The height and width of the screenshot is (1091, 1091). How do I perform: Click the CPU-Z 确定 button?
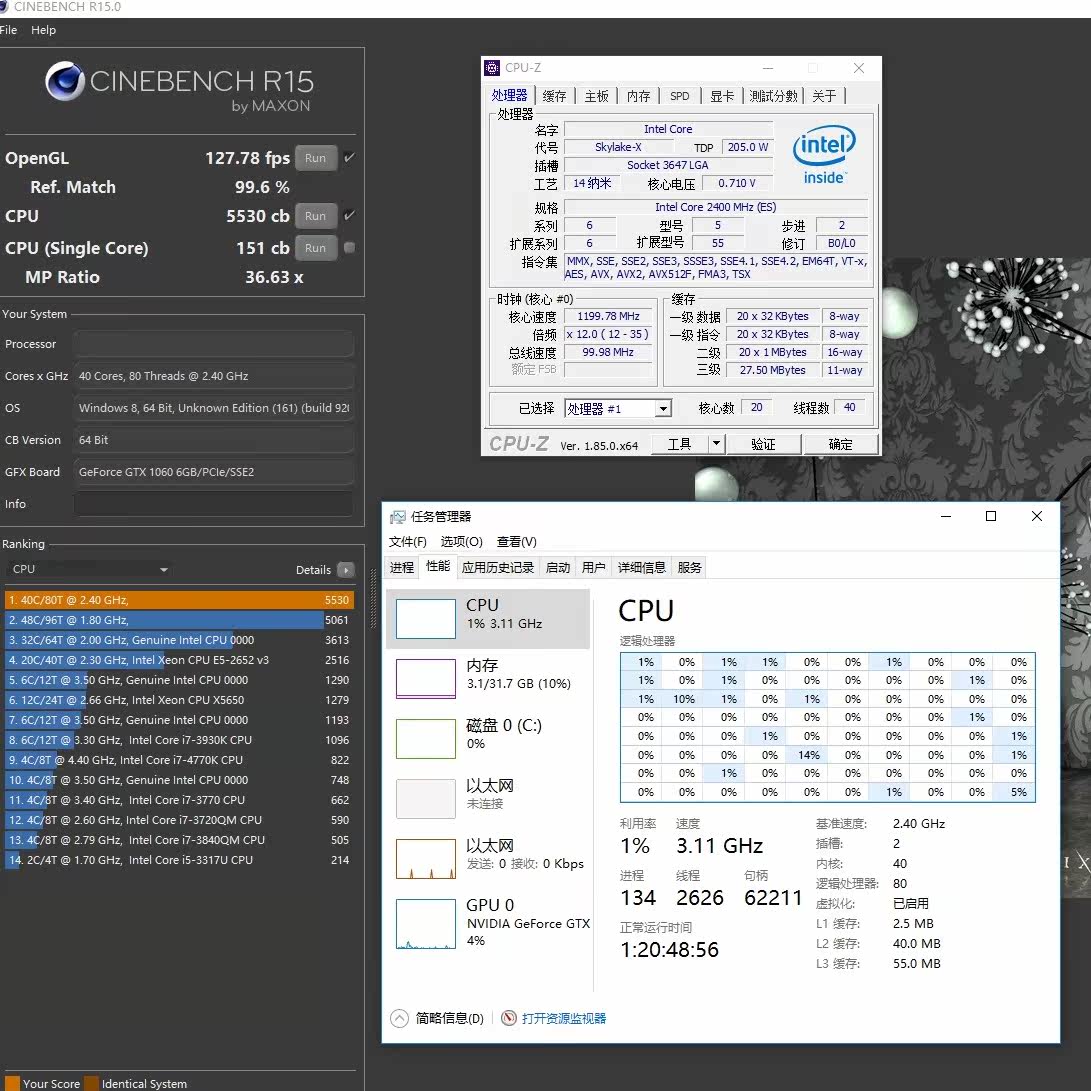click(x=841, y=444)
